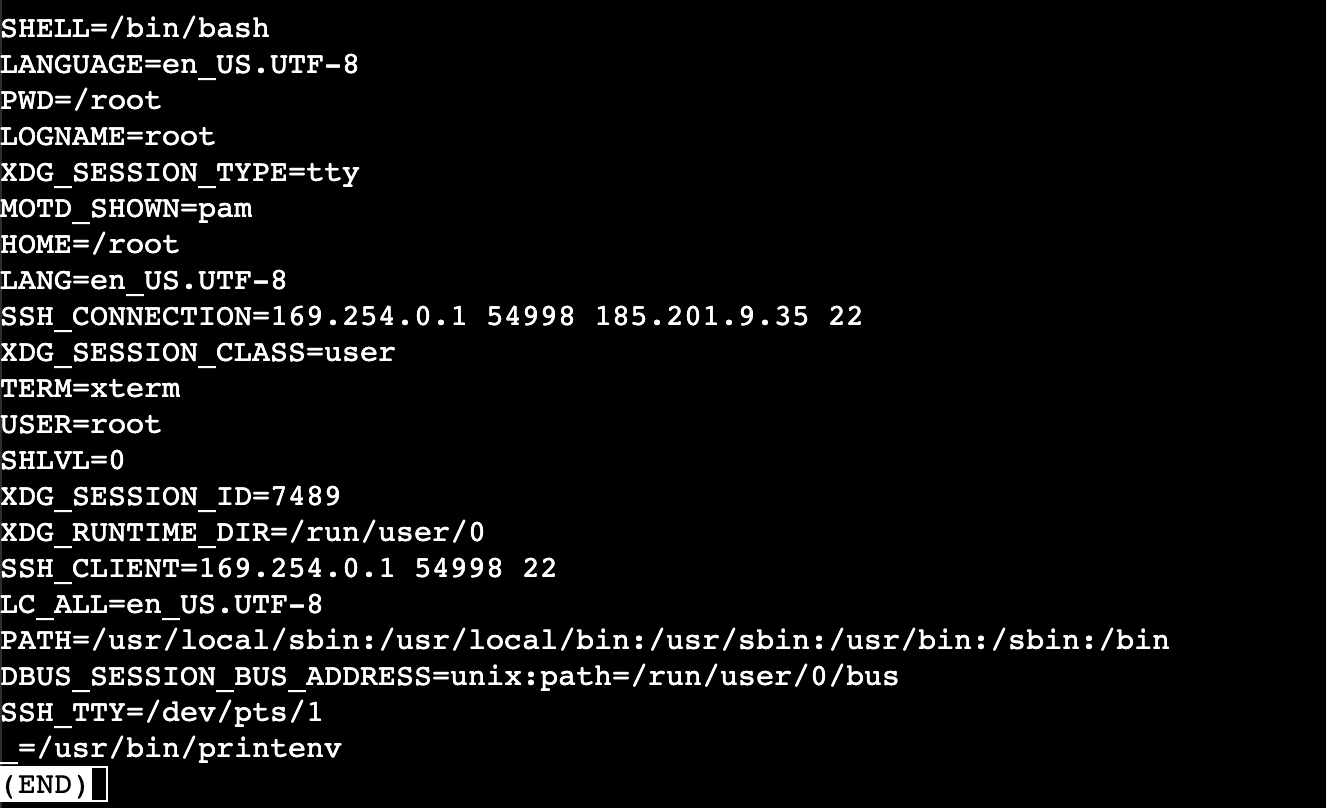This screenshot has height=808, width=1326.
Task: Click the TERM=xterm line
Action: 90,388
